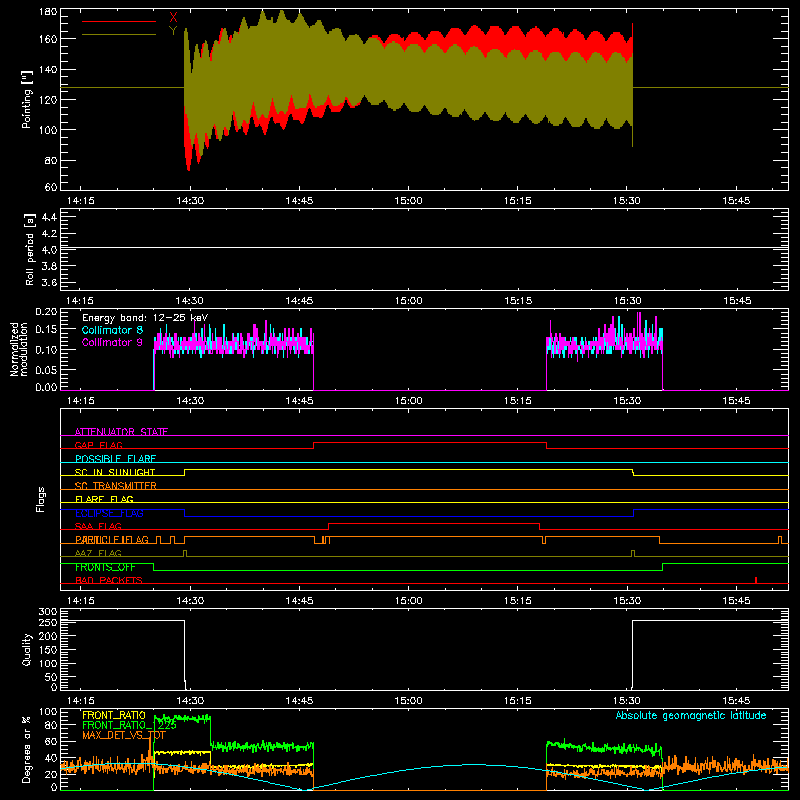Click the FLARE_FLAG label
Screen dimensions: 800x800
tap(104, 499)
